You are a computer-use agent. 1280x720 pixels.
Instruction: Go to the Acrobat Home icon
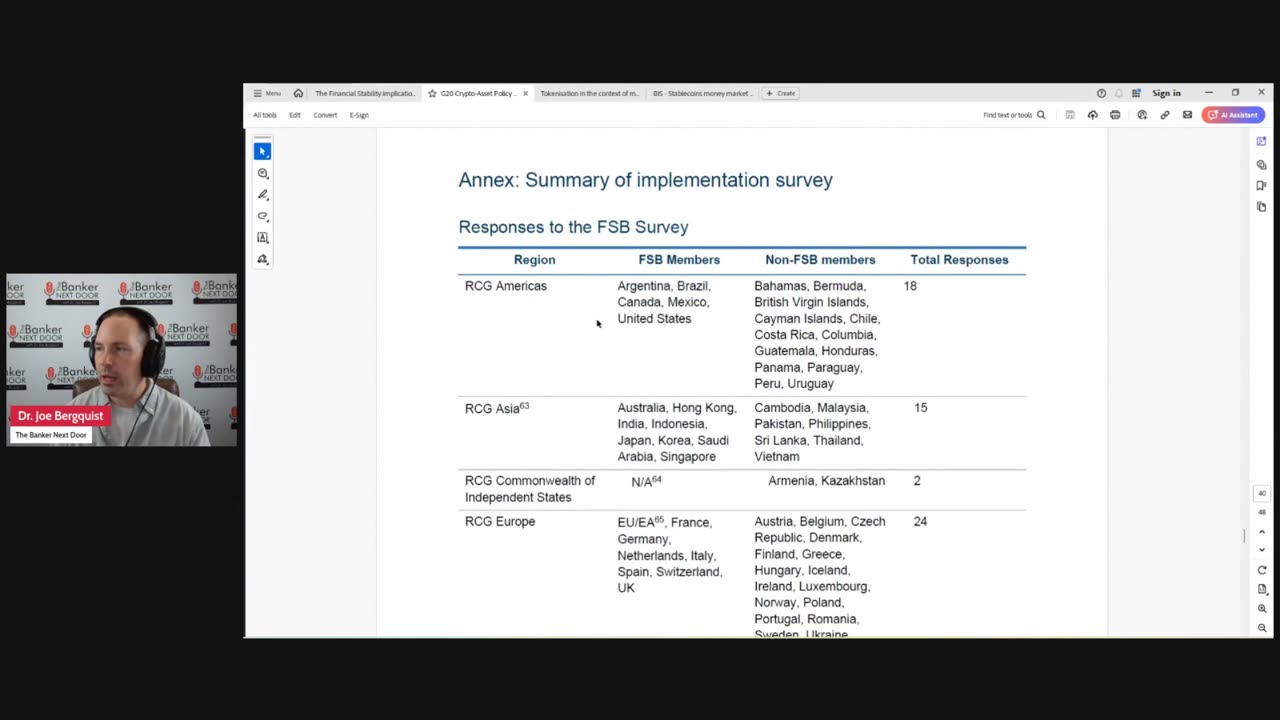coord(298,93)
